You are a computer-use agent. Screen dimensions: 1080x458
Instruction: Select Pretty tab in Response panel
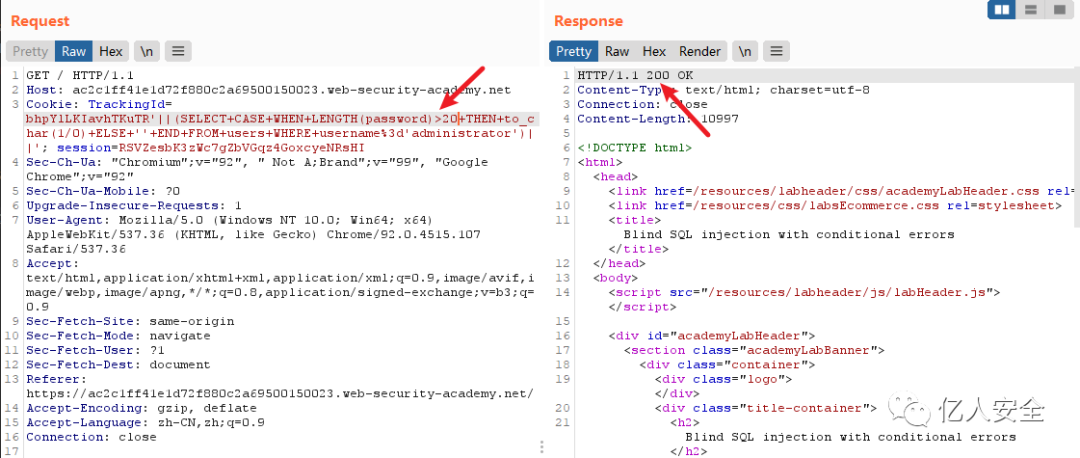574,51
